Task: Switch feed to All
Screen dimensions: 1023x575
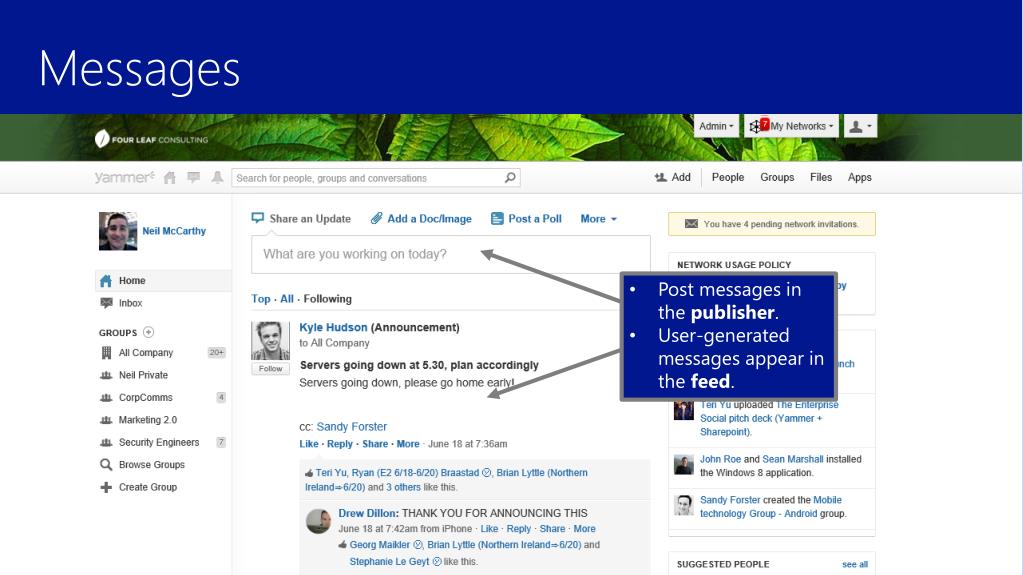Action: (x=287, y=299)
